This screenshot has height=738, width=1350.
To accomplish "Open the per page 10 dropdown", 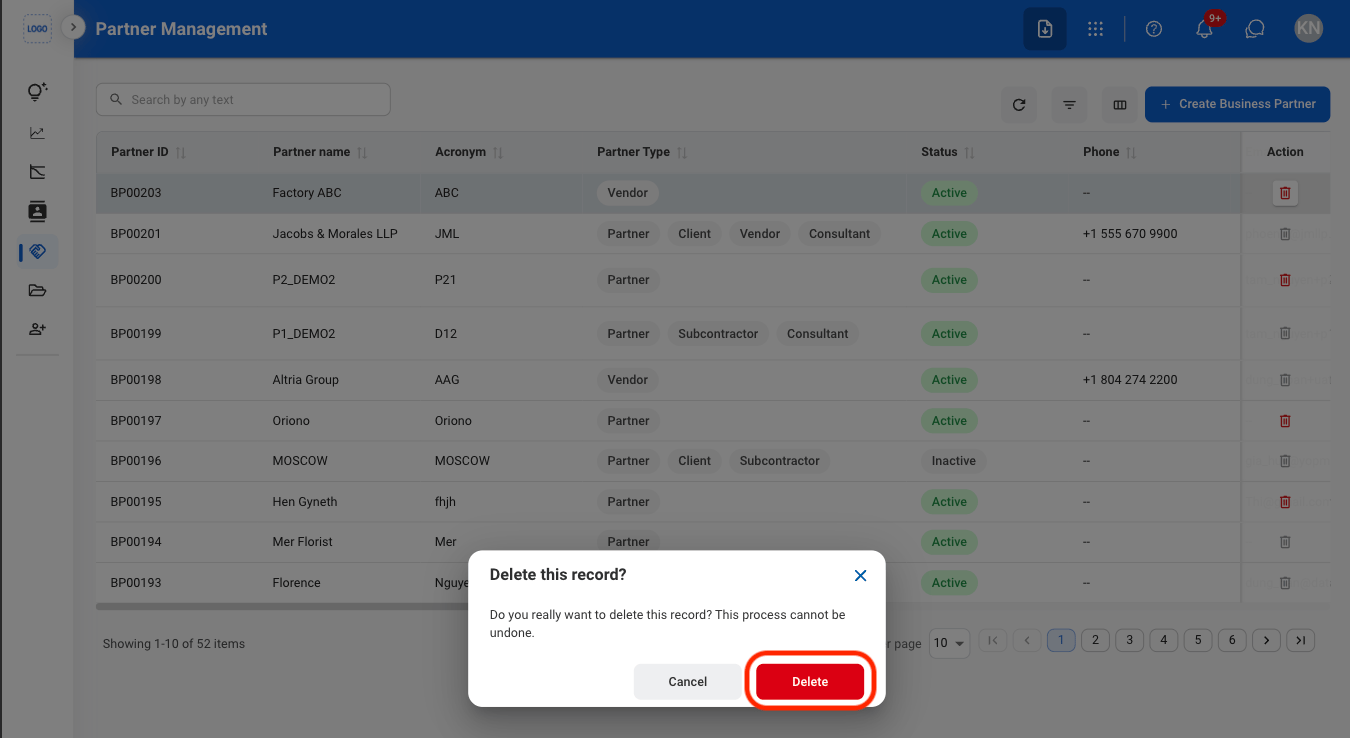I will pyautogui.click(x=950, y=643).
